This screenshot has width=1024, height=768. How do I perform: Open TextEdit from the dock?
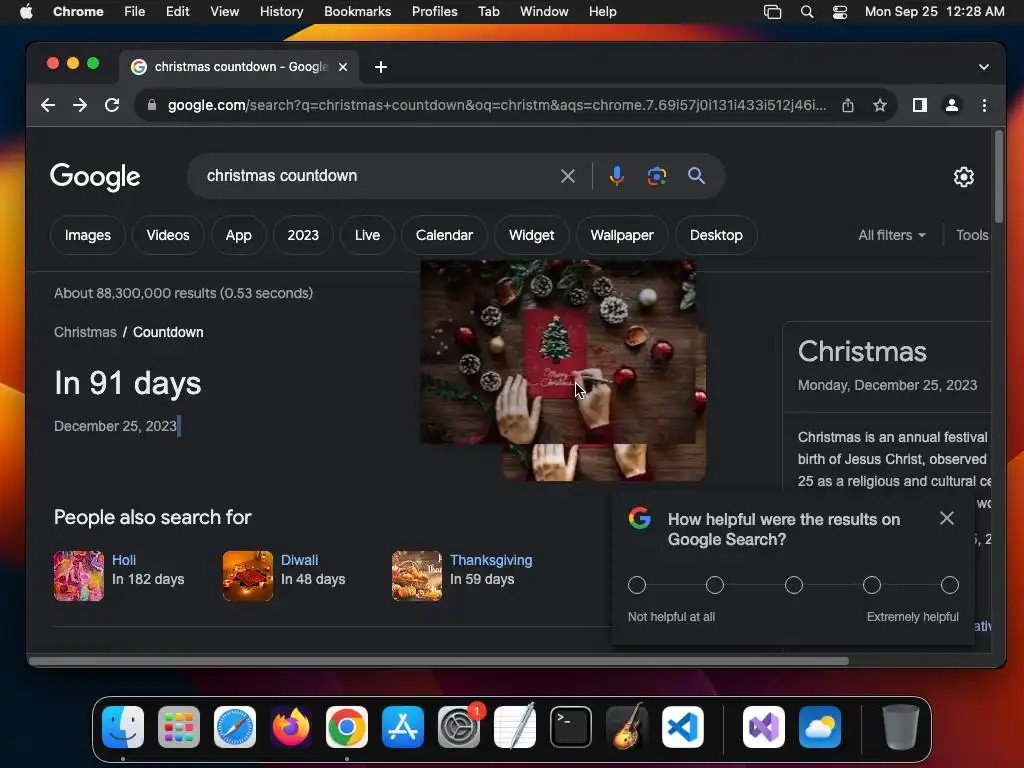pos(515,727)
